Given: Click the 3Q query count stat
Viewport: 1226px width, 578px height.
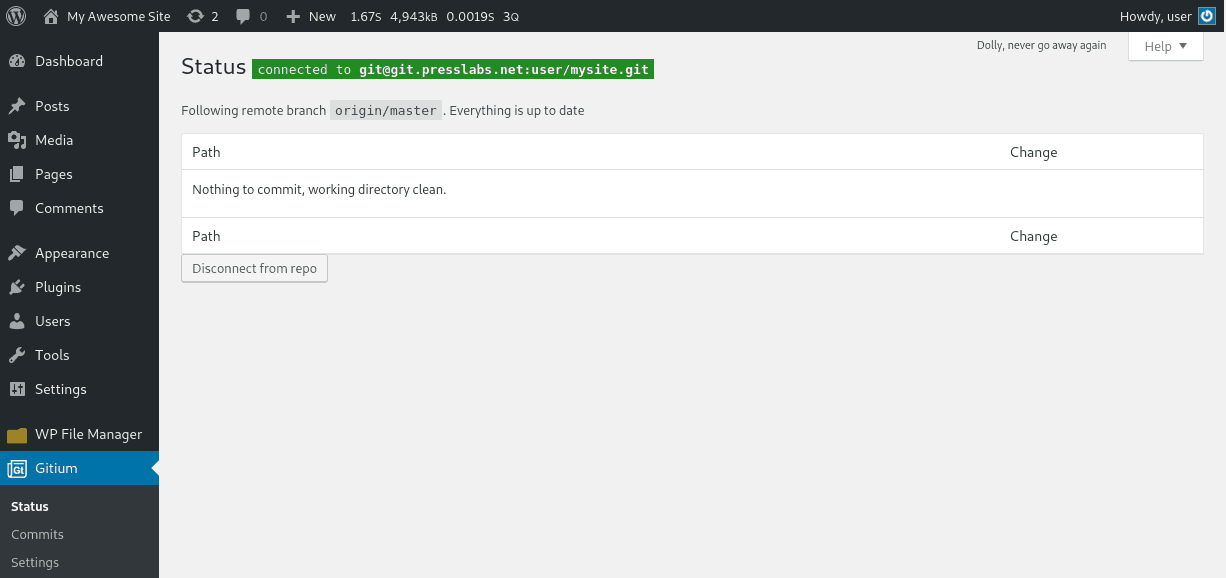Looking at the screenshot, I should 511,16.
